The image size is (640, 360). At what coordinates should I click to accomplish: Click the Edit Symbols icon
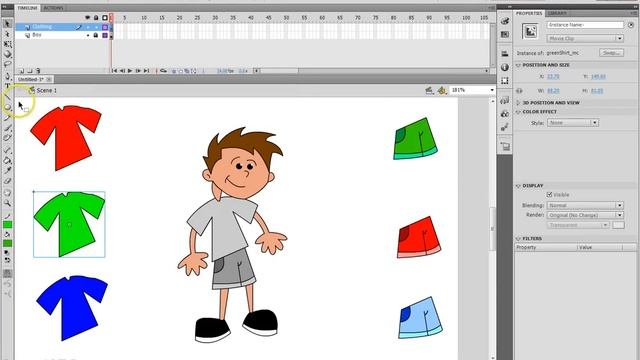tap(442, 90)
